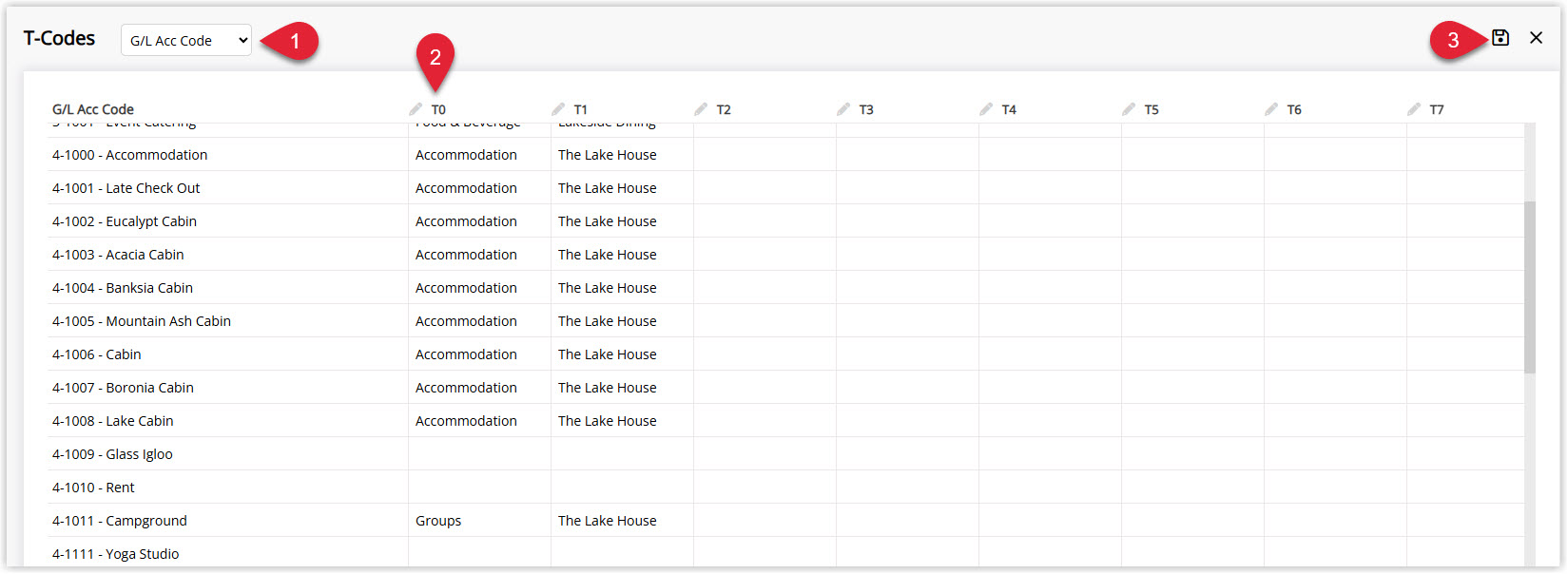Click T1 The Lake House for Acacia Cabin

(622, 255)
